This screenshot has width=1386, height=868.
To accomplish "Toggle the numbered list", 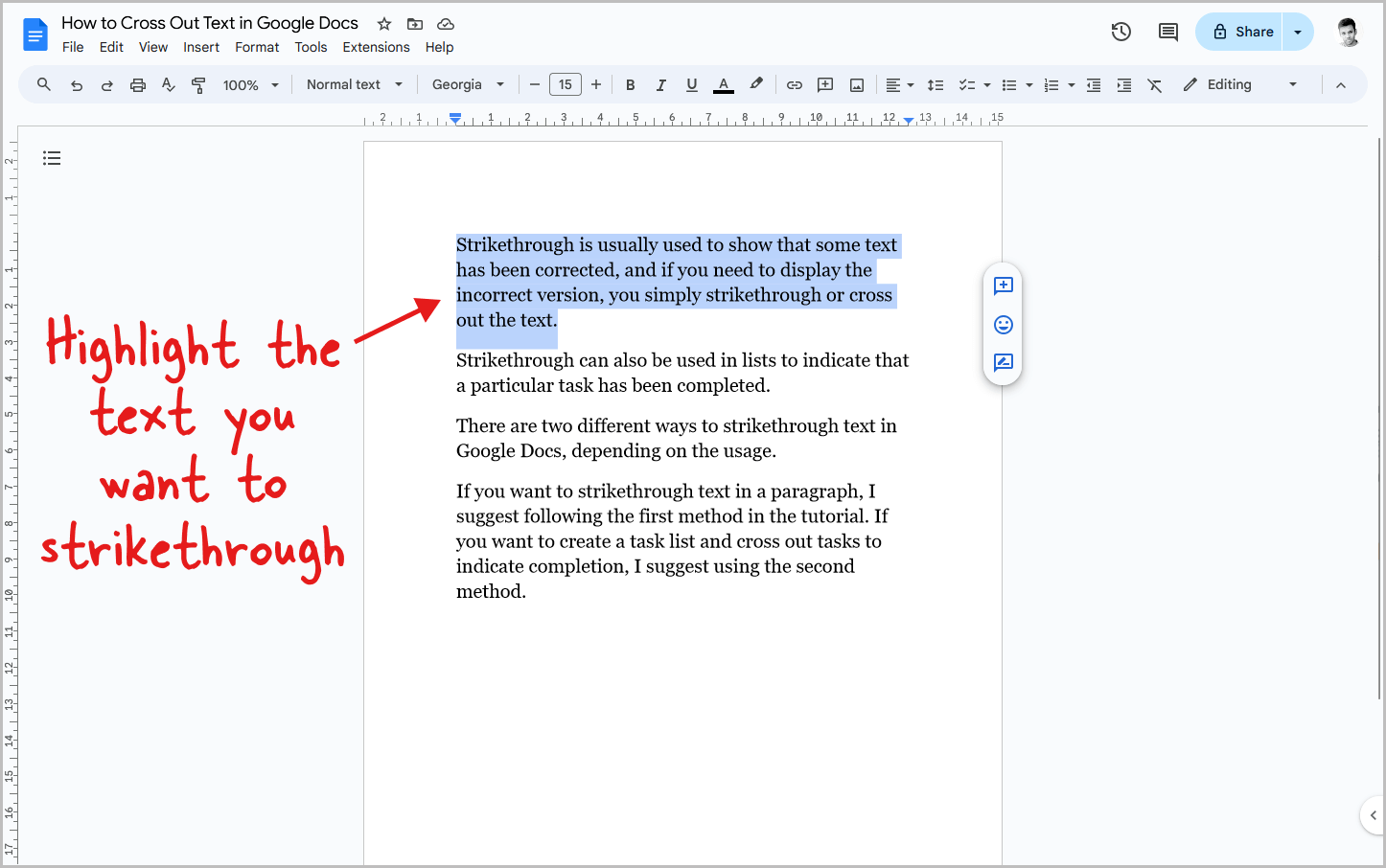I will [1051, 85].
